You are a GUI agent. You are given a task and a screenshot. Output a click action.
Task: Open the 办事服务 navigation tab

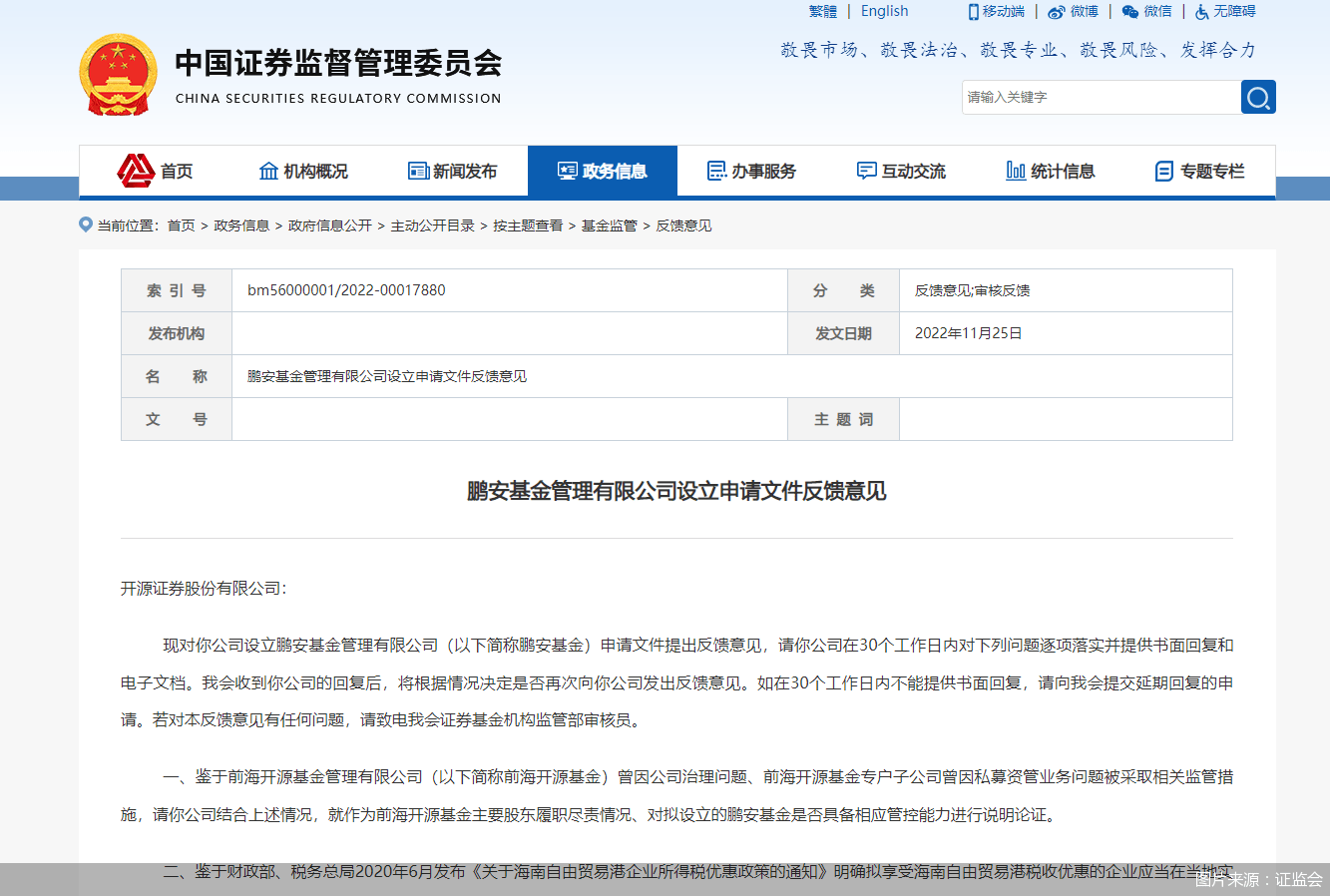pos(752,172)
